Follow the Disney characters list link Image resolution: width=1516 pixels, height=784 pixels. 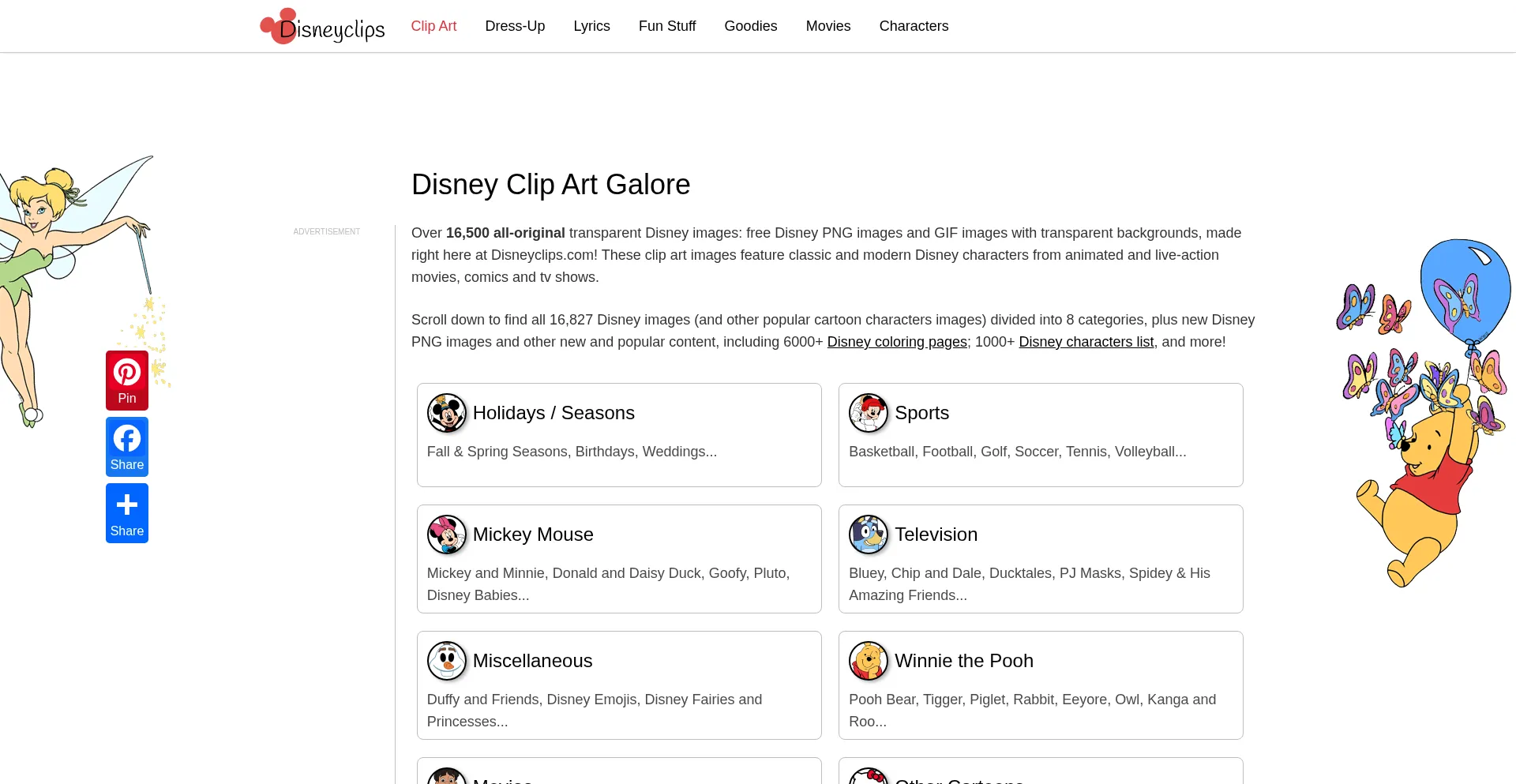tap(1086, 342)
